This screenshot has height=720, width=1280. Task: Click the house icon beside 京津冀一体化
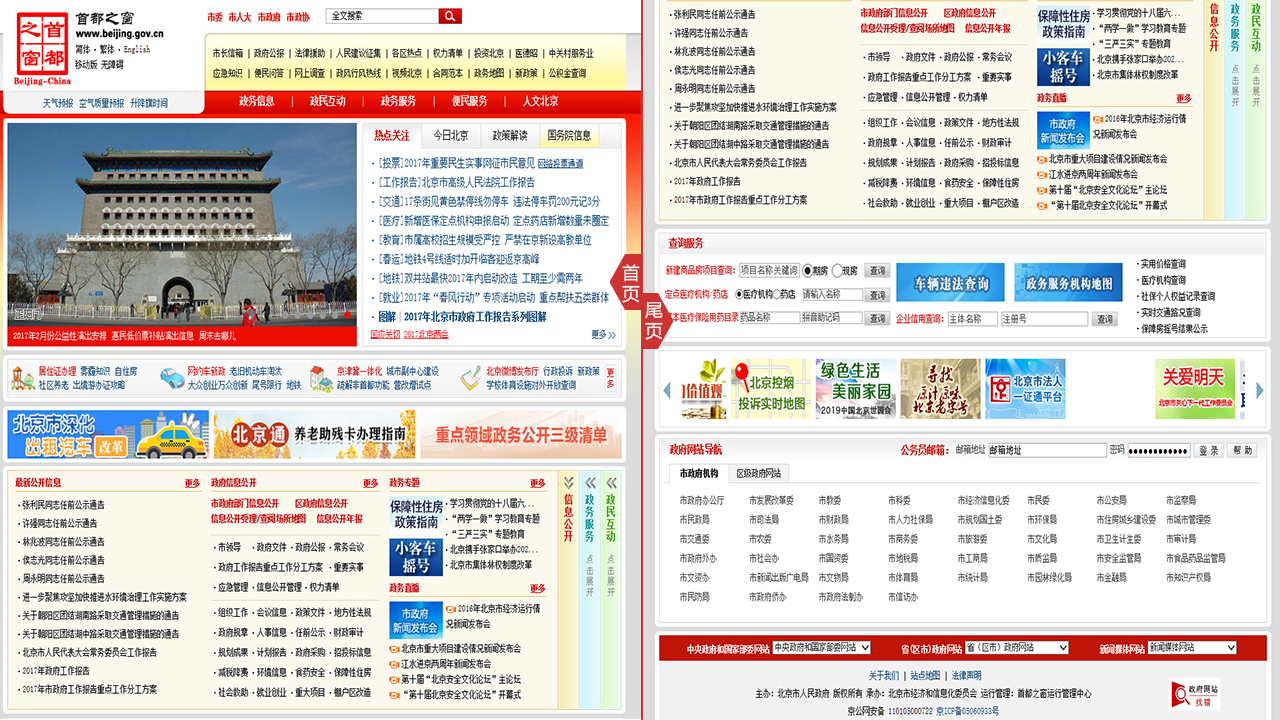321,378
